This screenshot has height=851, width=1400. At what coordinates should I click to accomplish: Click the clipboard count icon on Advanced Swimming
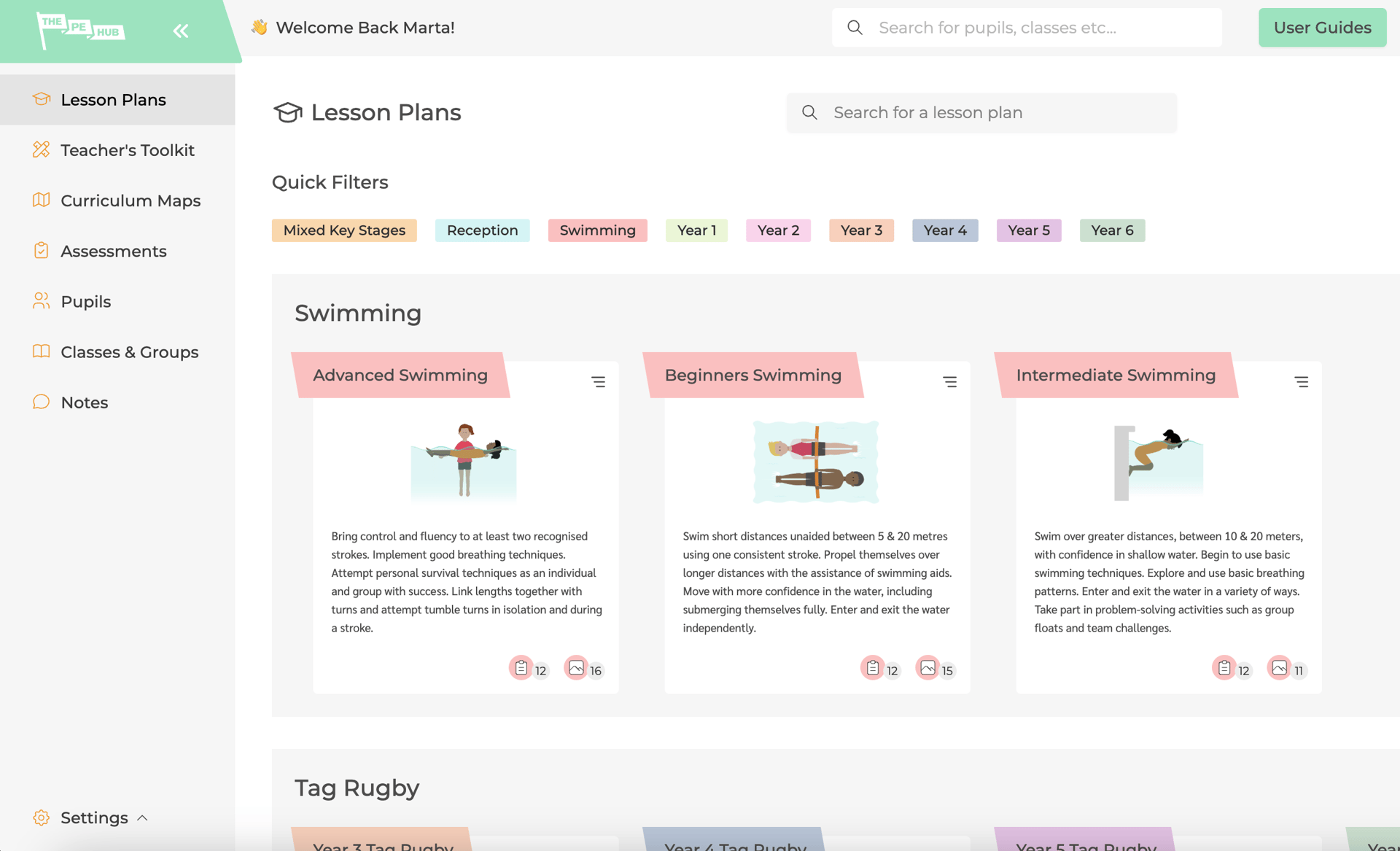coord(521,668)
